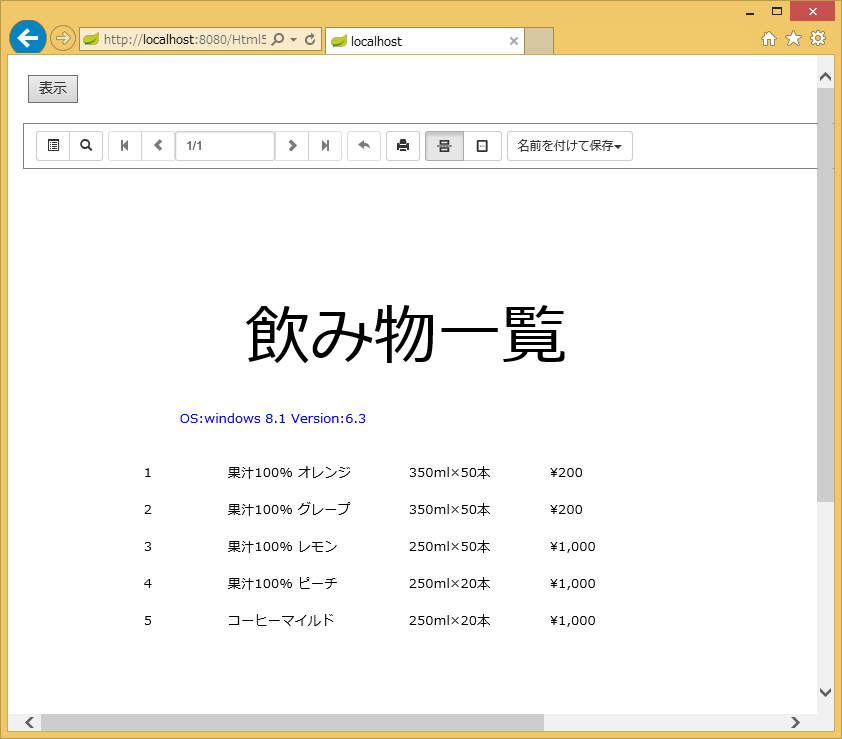Image resolution: width=842 pixels, height=739 pixels.
Task: Click the page number field showing 1/1
Action: pyautogui.click(x=225, y=146)
